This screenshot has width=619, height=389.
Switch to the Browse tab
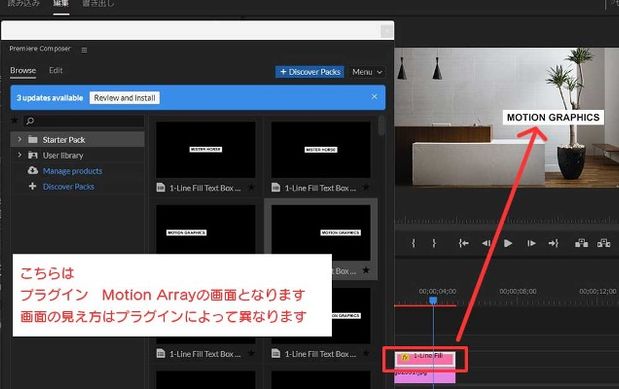(x=23, y=71)
